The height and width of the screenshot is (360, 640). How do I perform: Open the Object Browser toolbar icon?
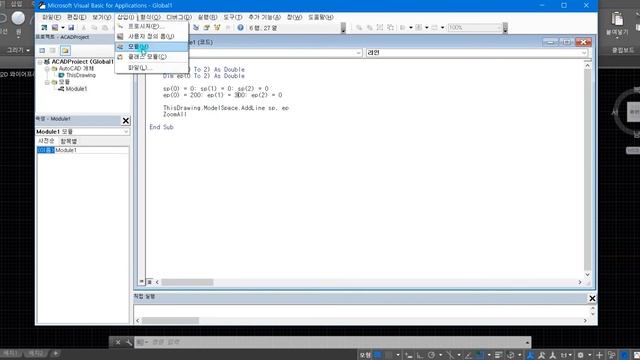(x=217, y=28)
